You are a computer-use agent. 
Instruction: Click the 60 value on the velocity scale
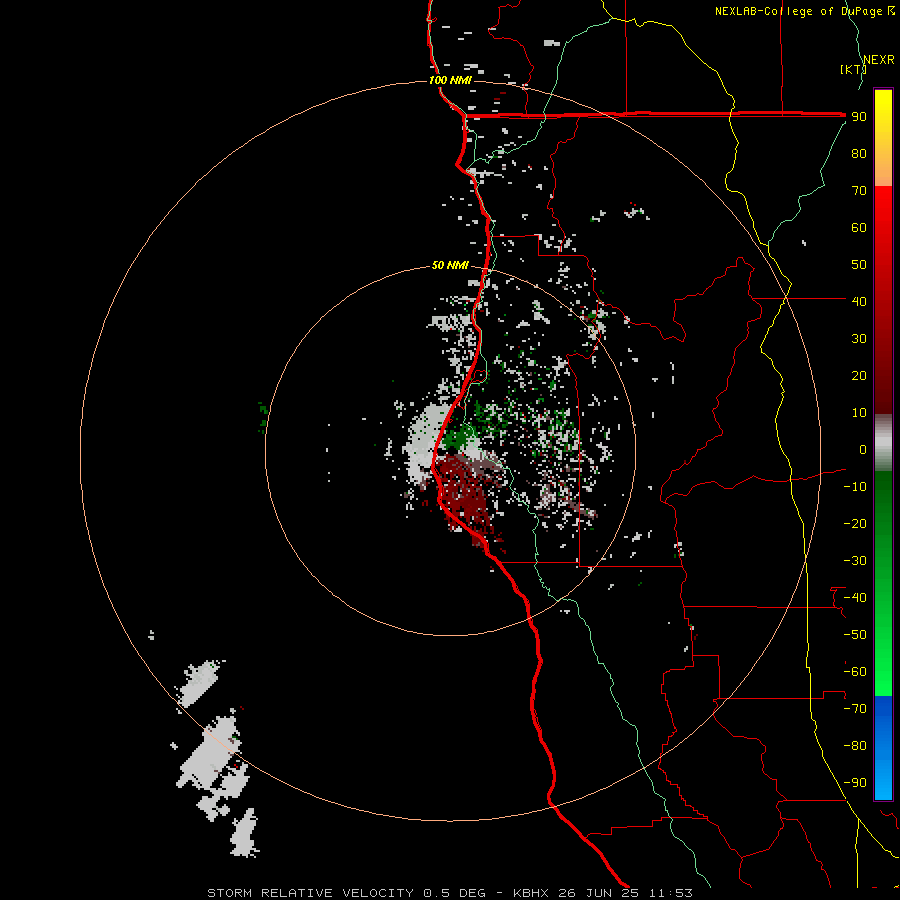point(859,227)
